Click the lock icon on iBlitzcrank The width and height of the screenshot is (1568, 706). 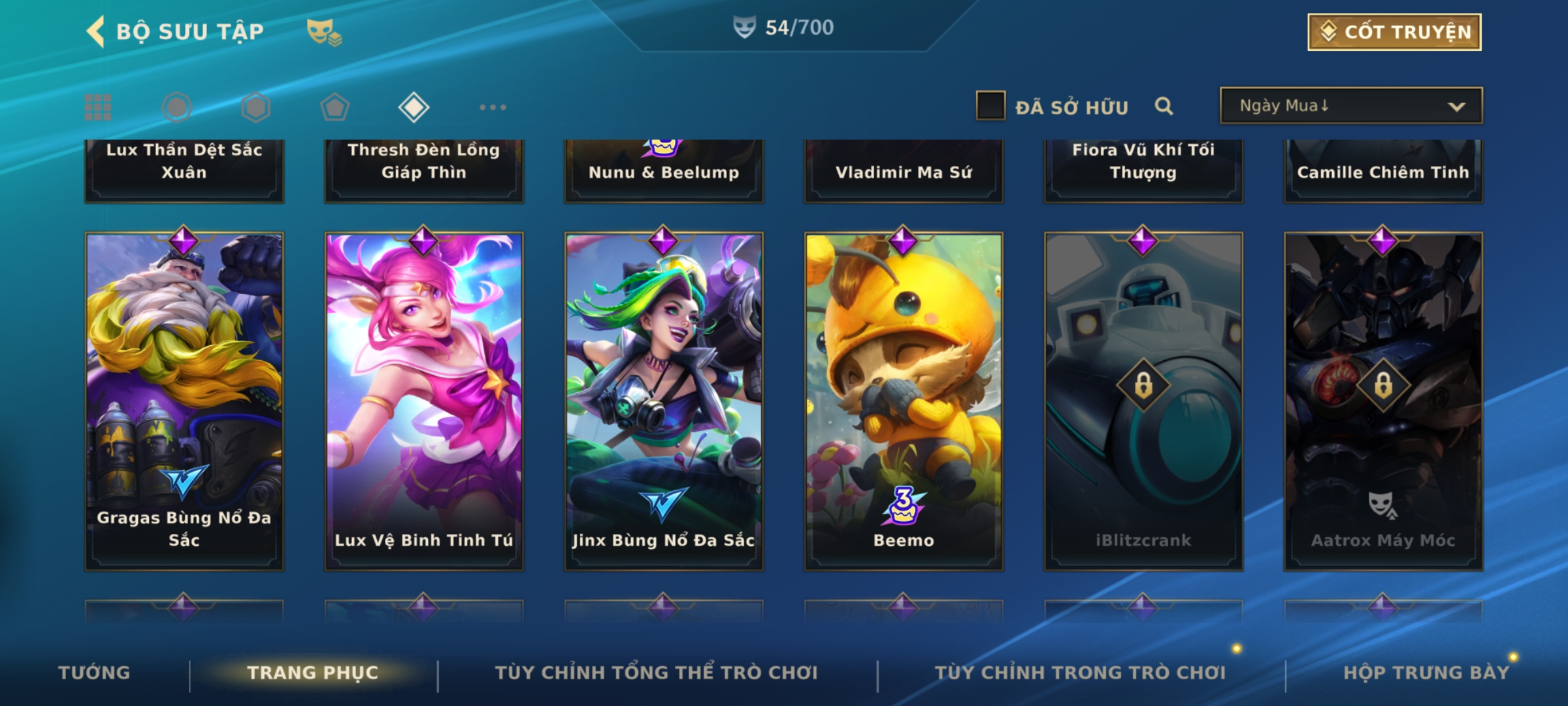(x=1143, y=385)
